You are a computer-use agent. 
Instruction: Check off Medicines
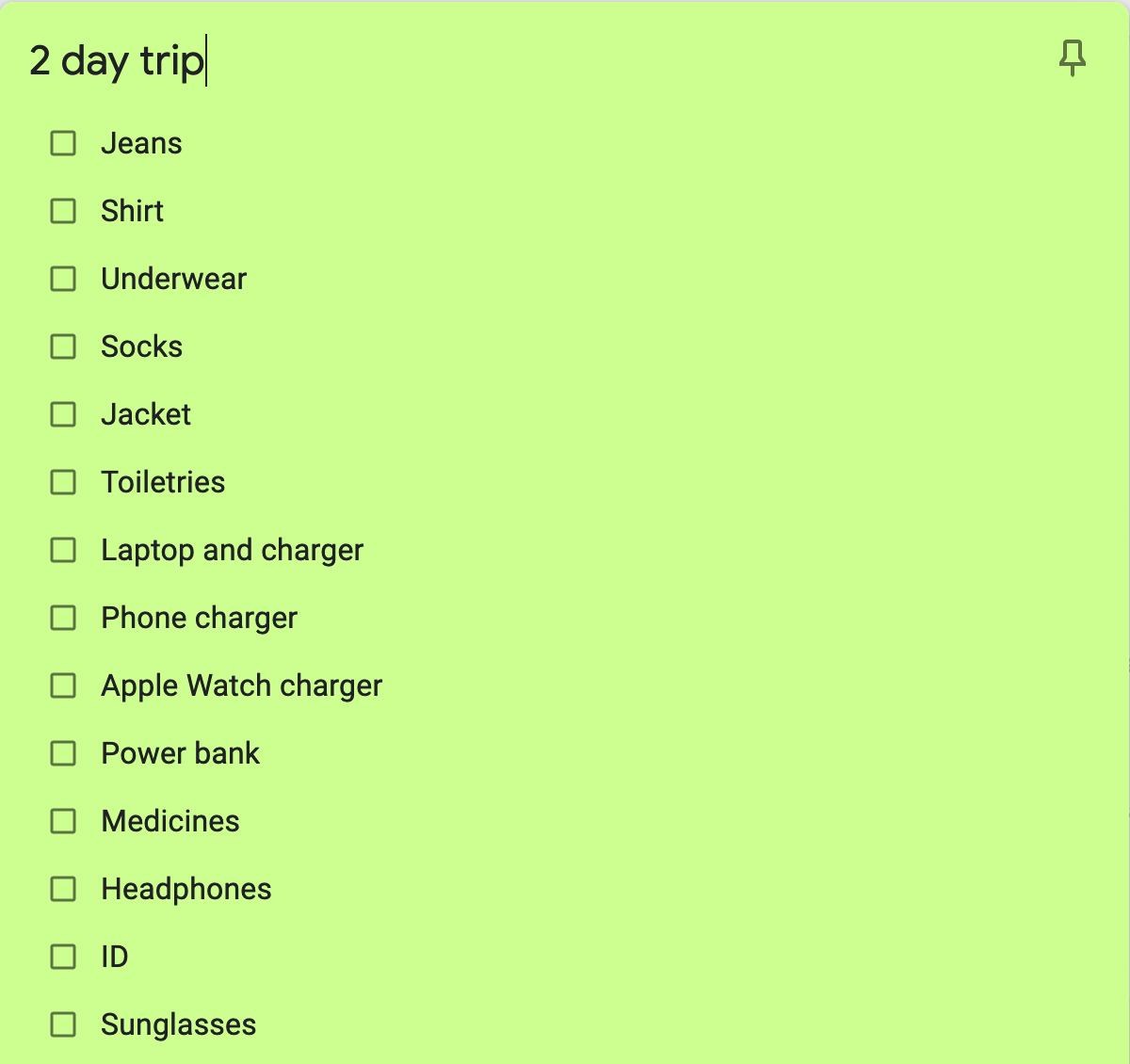[x=63, y=821]
